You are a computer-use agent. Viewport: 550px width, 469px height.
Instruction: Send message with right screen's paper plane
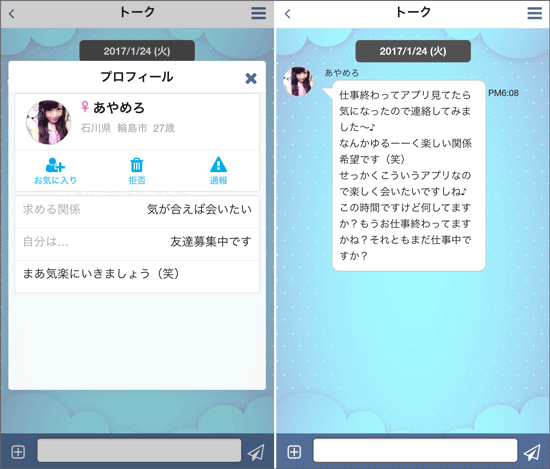[532, 452]
